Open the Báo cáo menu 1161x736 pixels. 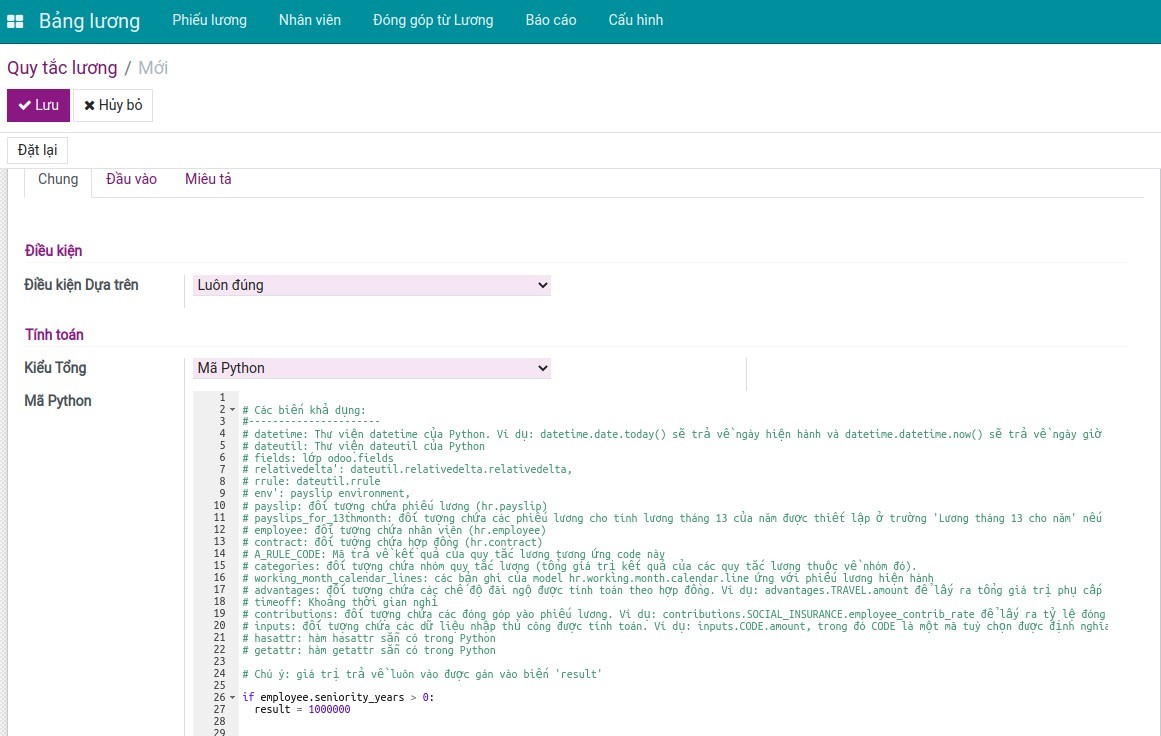[551, 20]
